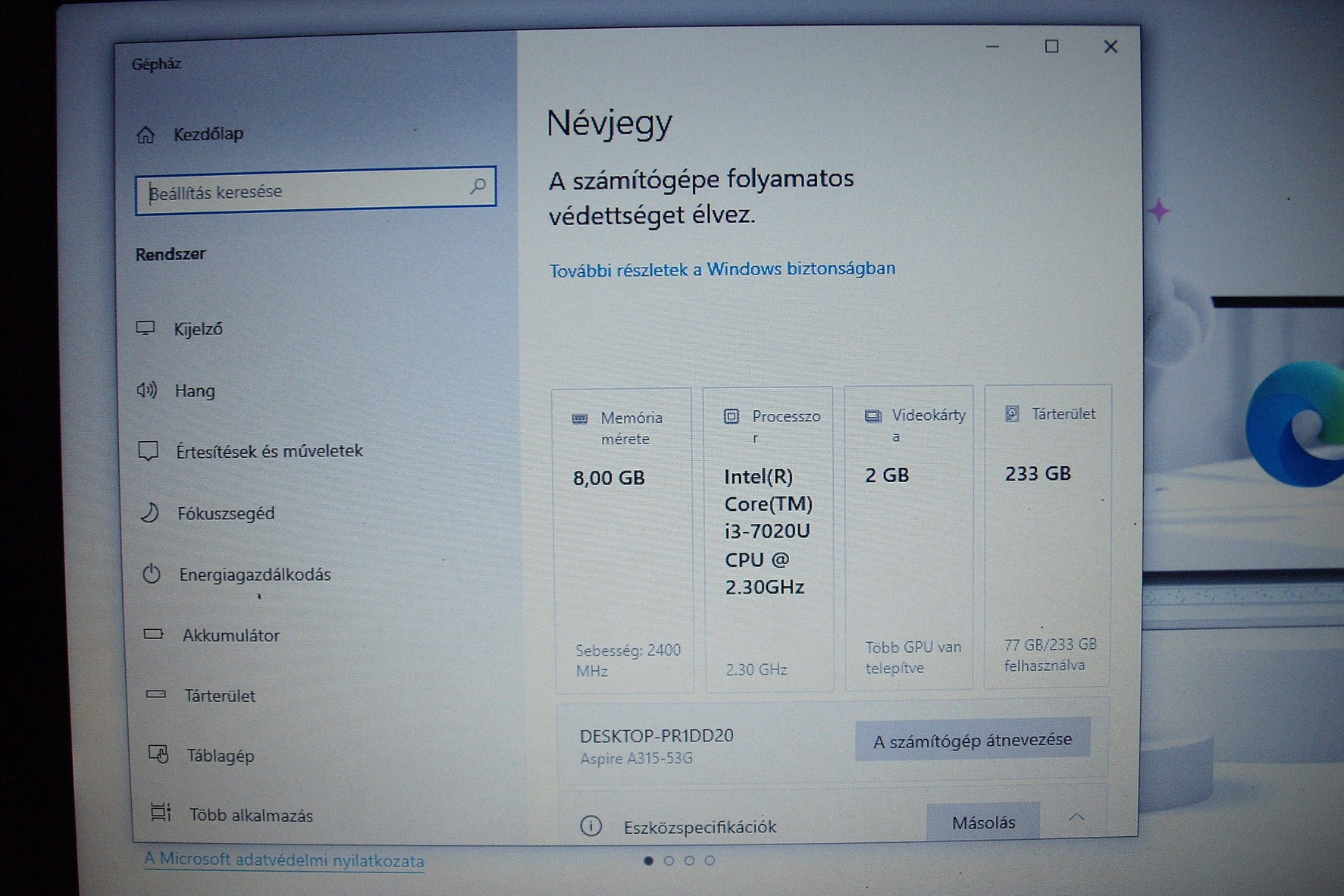This screenshot has width=1344, height=896.
Task: Click the video card icon on Videokártya card
Action: [873, 415]
